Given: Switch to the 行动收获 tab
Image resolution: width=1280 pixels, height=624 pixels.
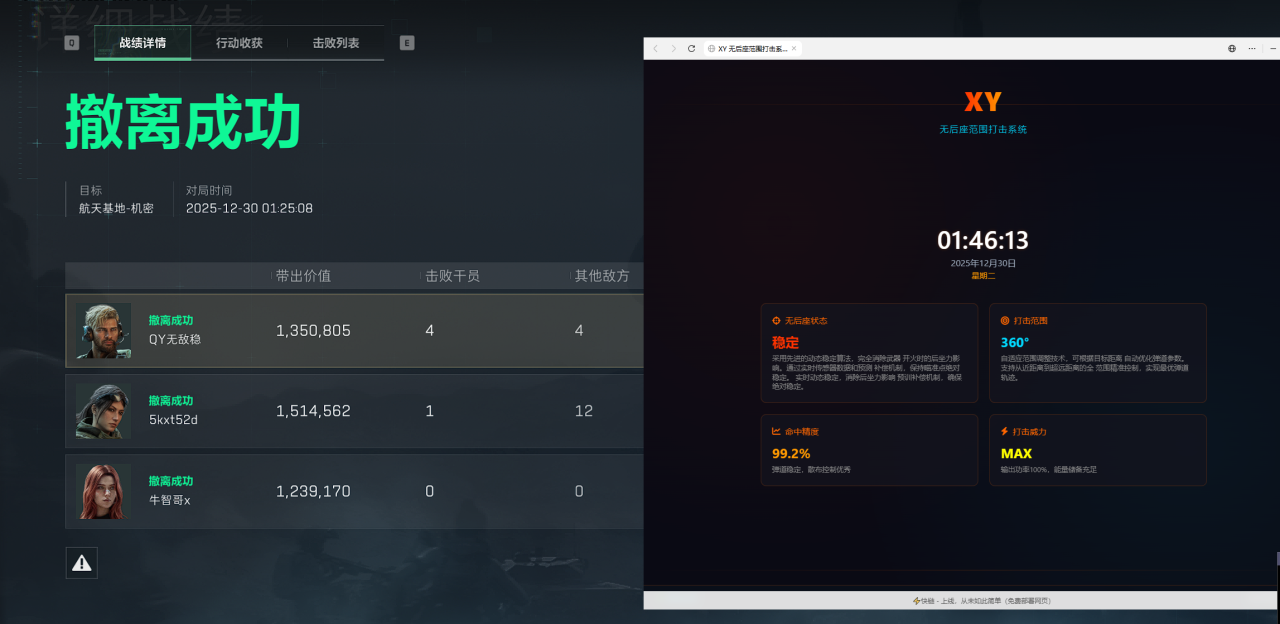Looking at the screenshot, I should point(239,43).
